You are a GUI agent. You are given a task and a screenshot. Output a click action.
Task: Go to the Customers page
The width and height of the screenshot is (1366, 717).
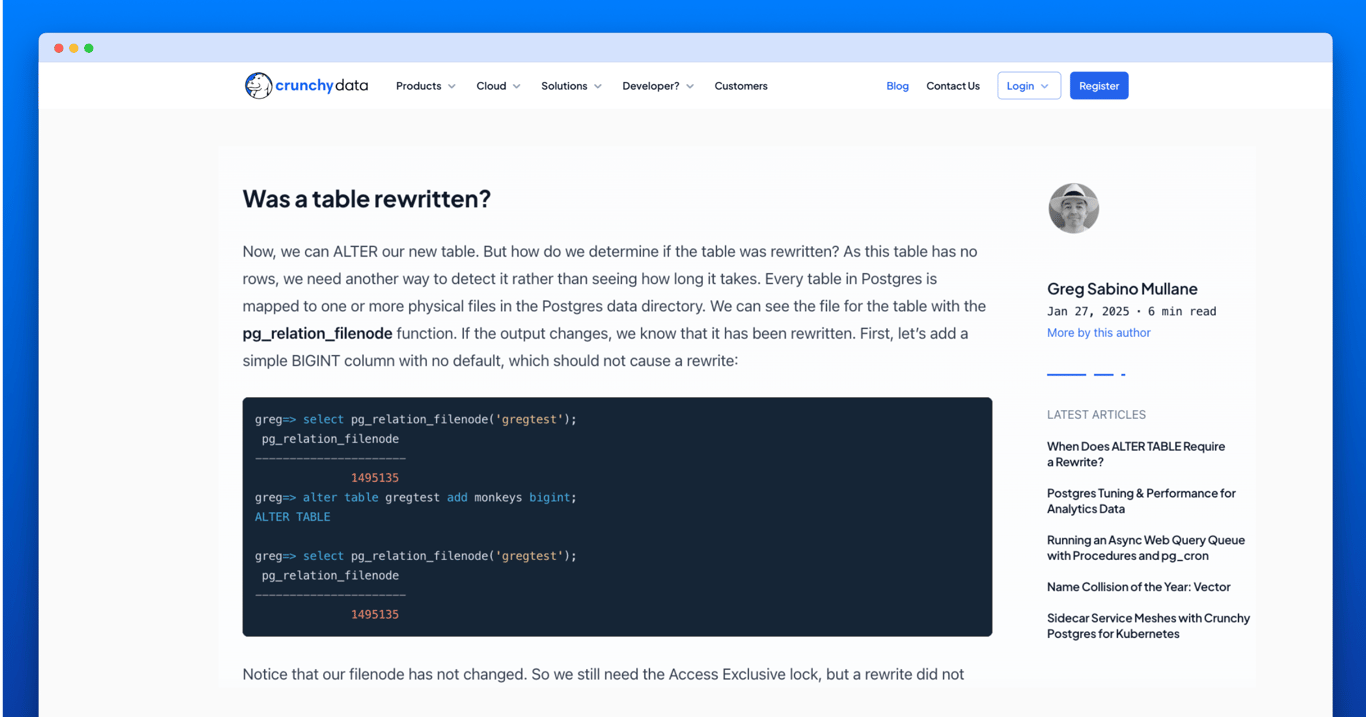click(x=741, y=86)
